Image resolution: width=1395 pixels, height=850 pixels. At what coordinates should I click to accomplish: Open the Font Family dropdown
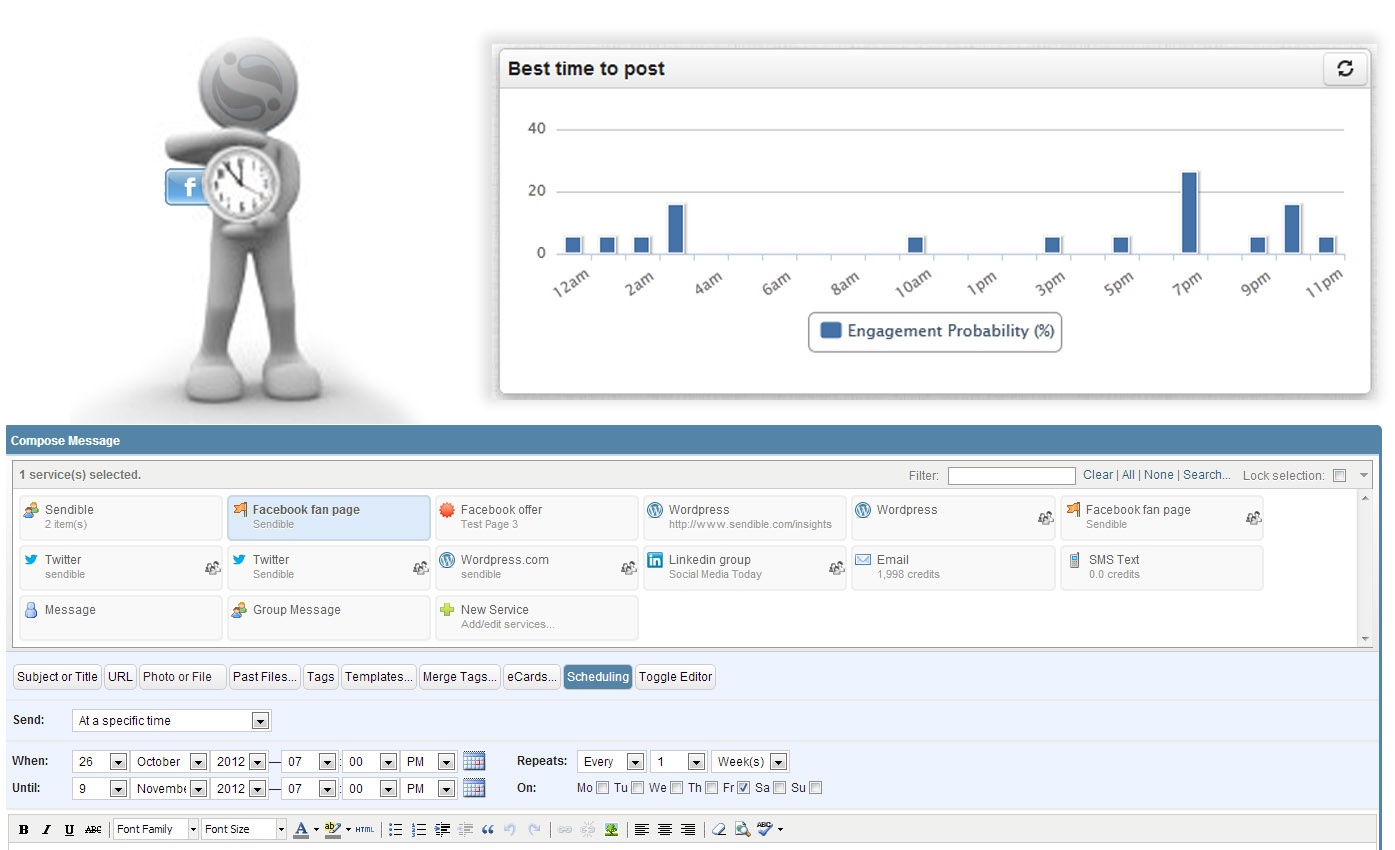pyautogui.click(x=156, y=829)
